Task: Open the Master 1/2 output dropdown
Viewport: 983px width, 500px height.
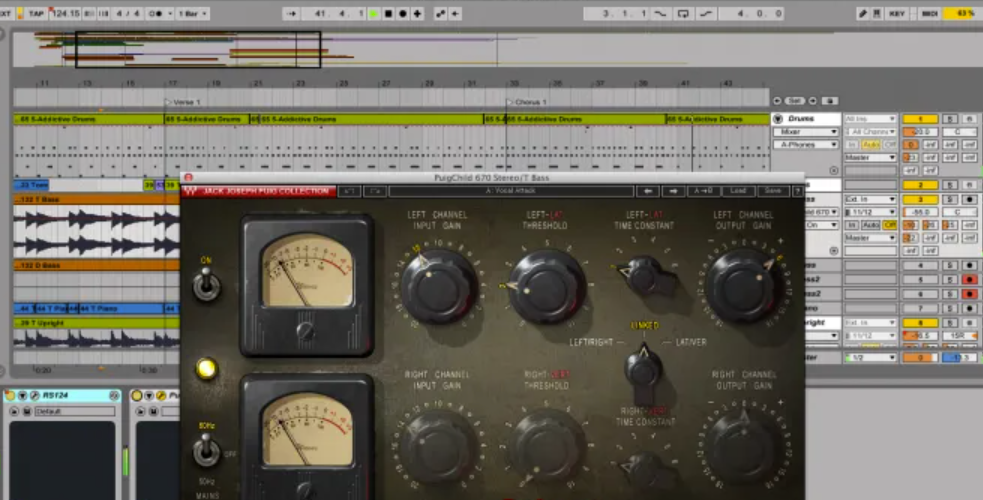Action: coord(870,357)
